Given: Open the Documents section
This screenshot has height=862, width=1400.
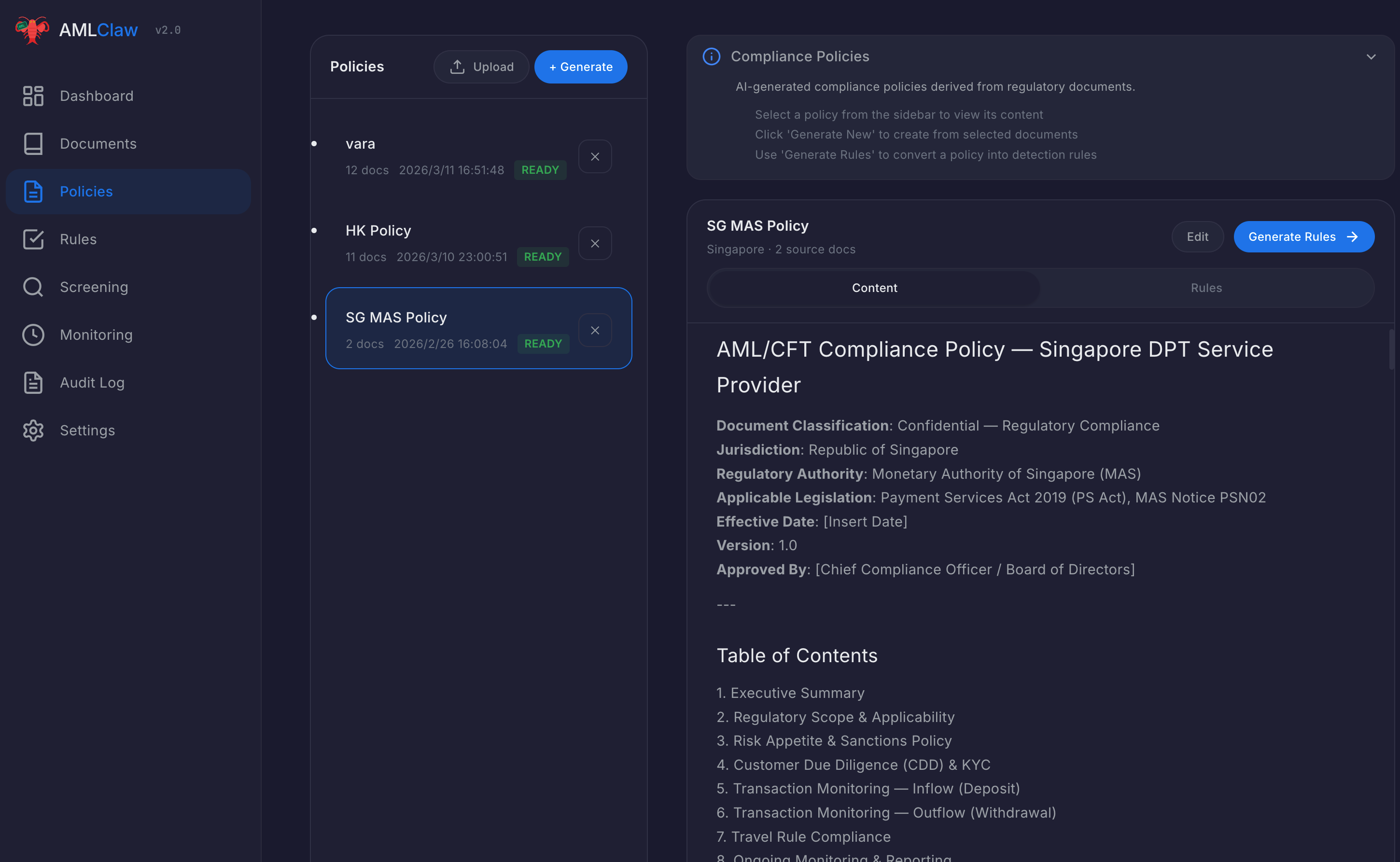Looking at the screenshot, I should point(98,144).
